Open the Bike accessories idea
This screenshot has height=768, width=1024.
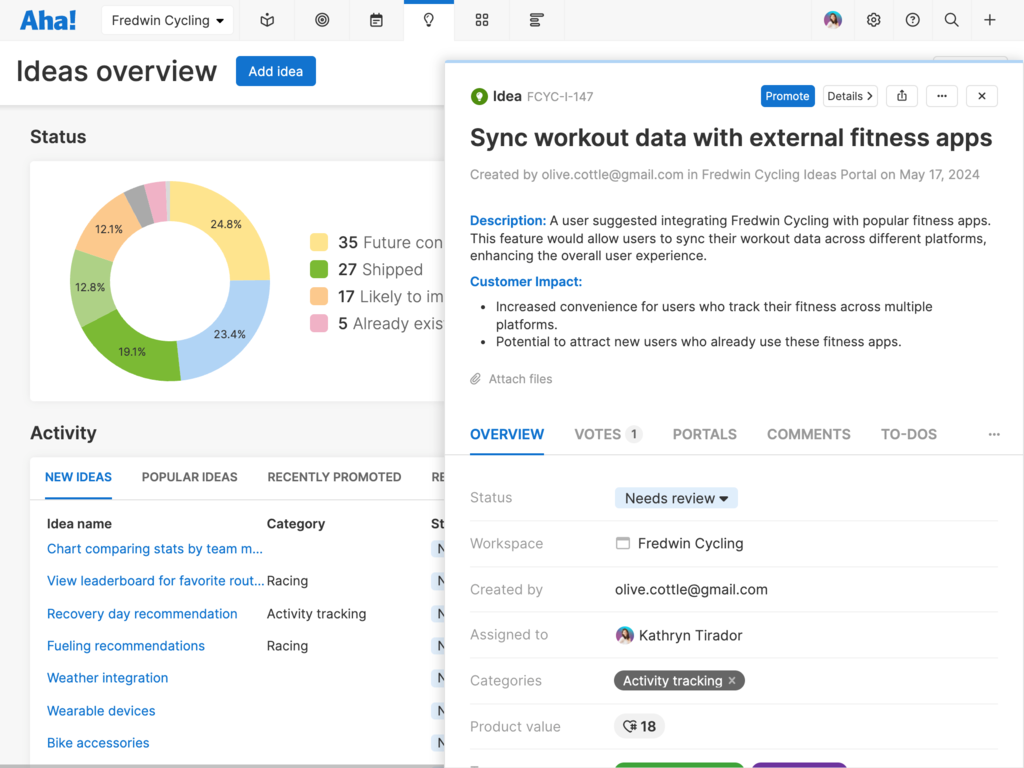(x=98, y=743)
